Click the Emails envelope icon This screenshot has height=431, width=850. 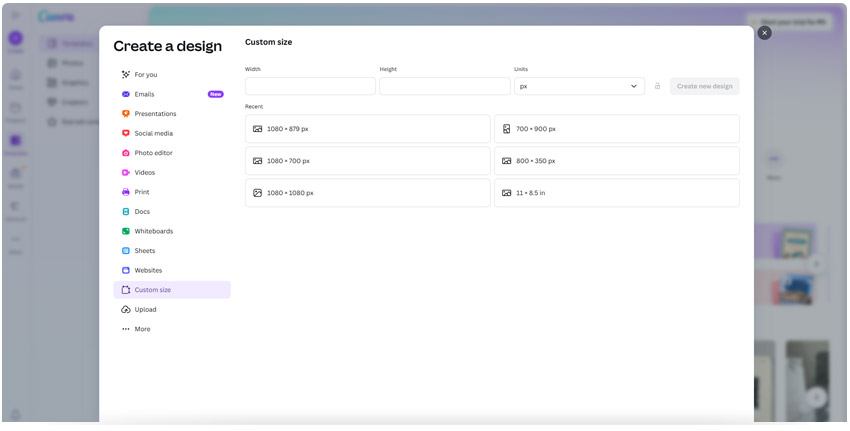coord(126,94)
